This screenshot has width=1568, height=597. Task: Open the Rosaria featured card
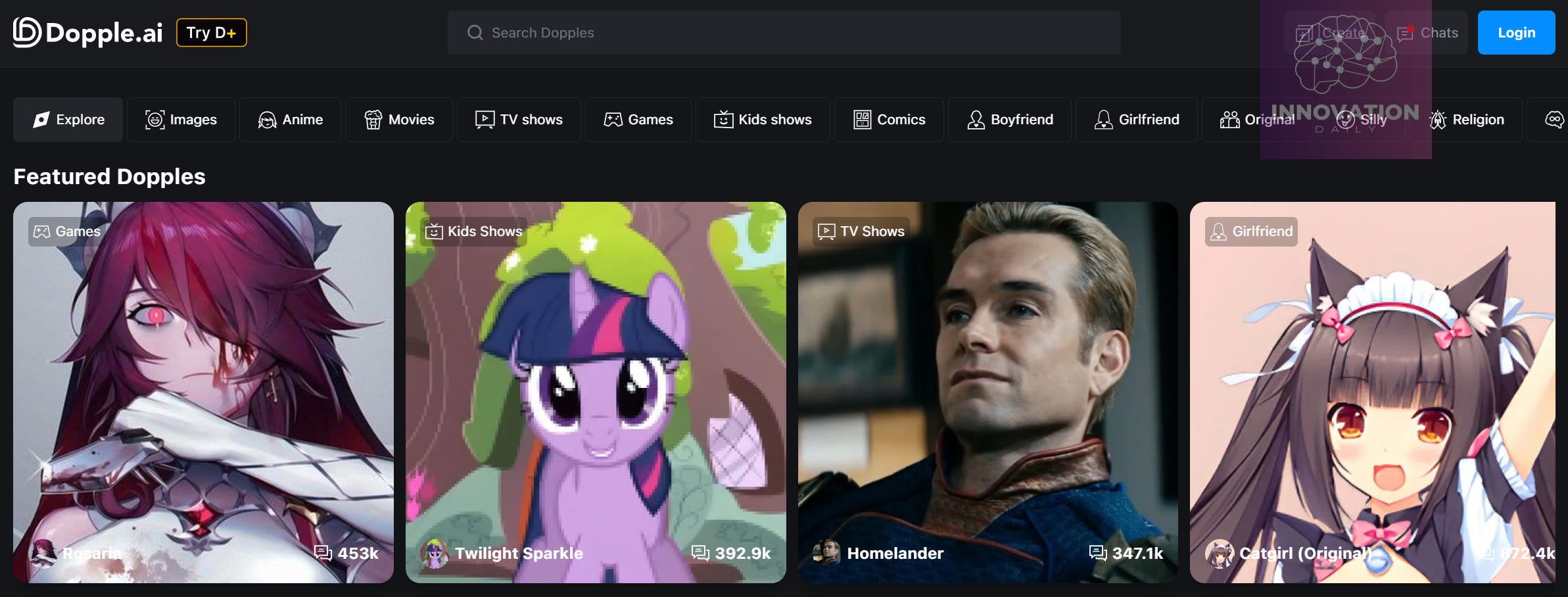pyautogui.click(x=203, y=393)
